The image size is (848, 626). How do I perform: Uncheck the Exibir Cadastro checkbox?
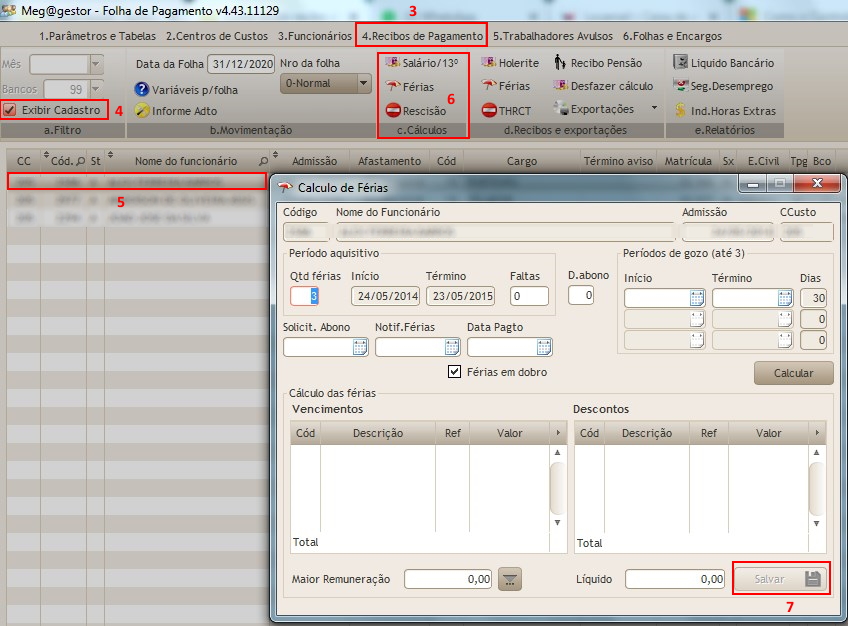pyautogui.click(x=10, y=110)
